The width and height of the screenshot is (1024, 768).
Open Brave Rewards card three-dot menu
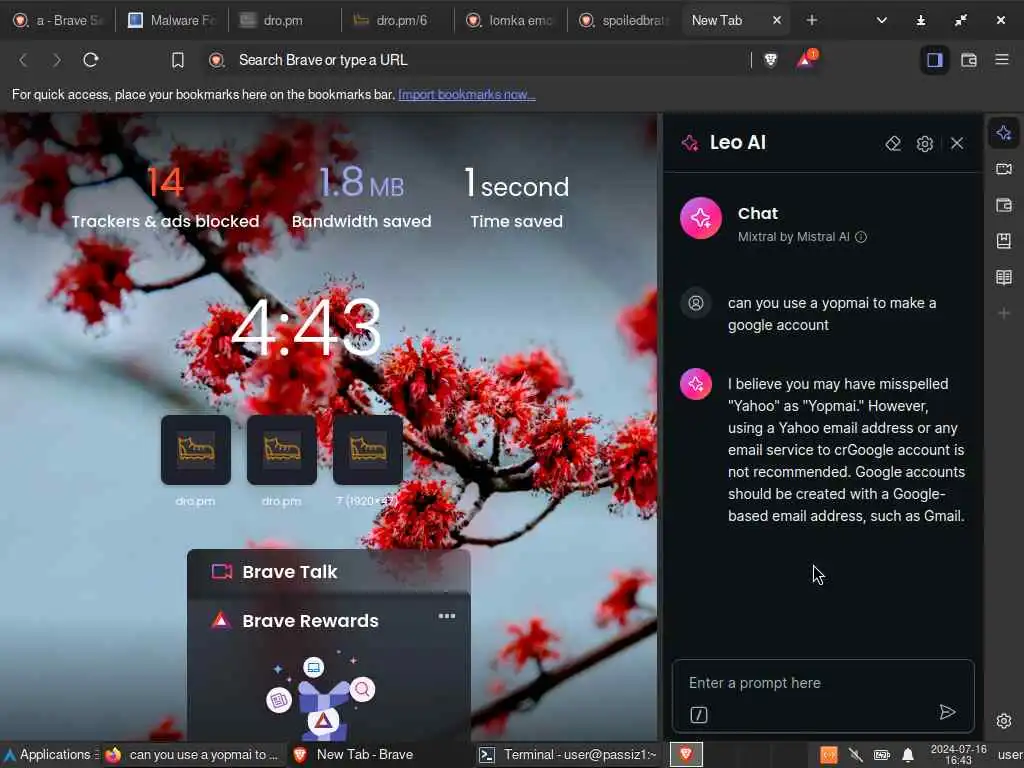[447, 616]
